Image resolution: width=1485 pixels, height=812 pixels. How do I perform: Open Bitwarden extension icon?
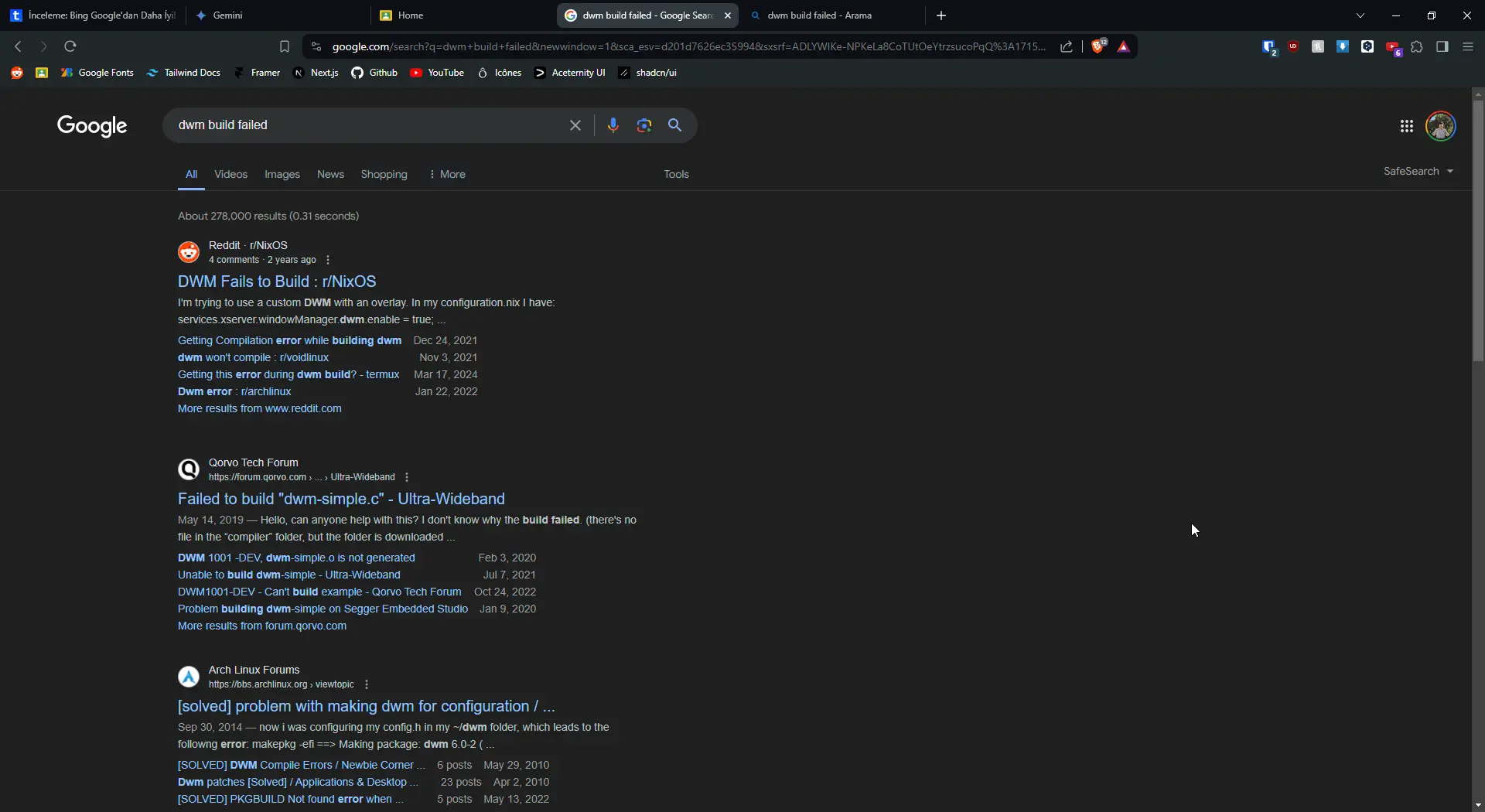click(x=1268, y=47)
